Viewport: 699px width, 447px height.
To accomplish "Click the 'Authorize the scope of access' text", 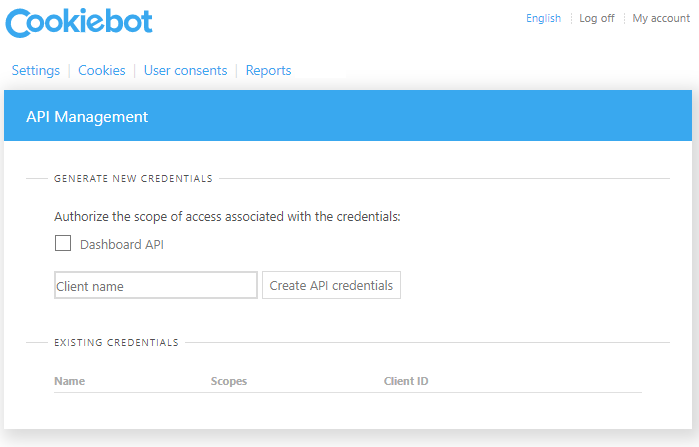I will (227, 216).
